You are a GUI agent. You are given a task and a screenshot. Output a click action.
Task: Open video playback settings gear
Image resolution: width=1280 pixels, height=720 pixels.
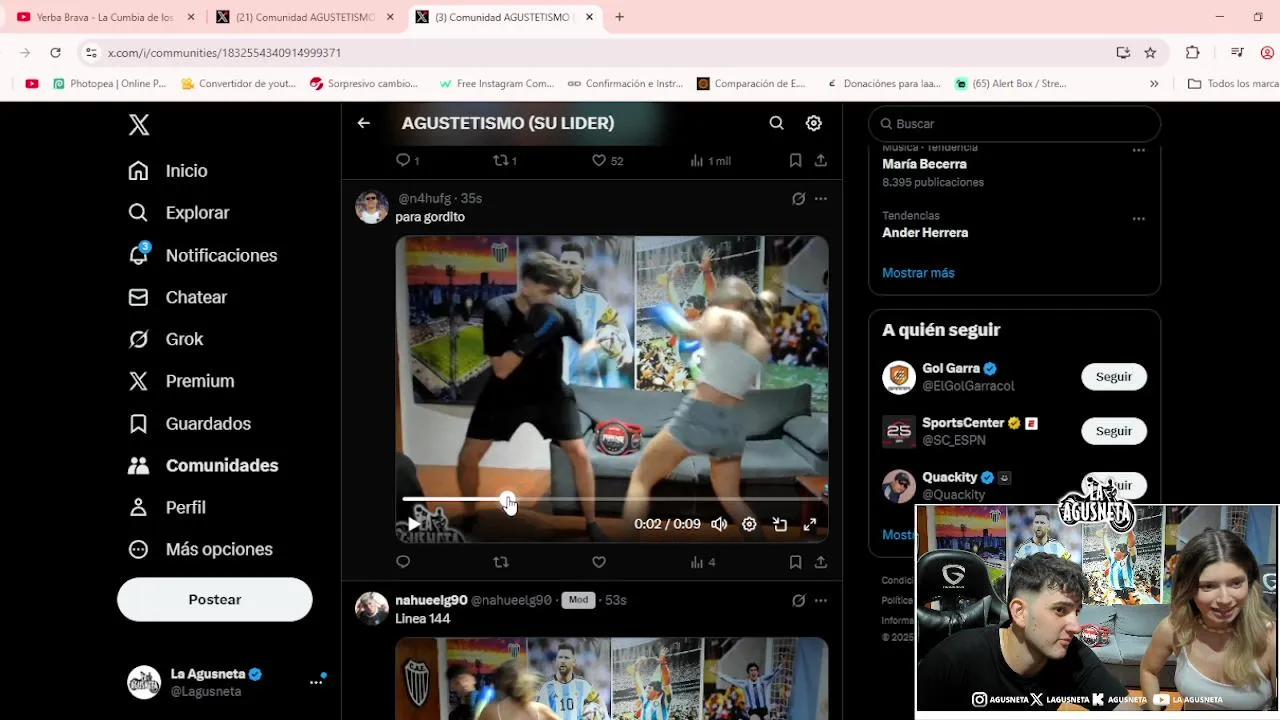tap(749, 524)
